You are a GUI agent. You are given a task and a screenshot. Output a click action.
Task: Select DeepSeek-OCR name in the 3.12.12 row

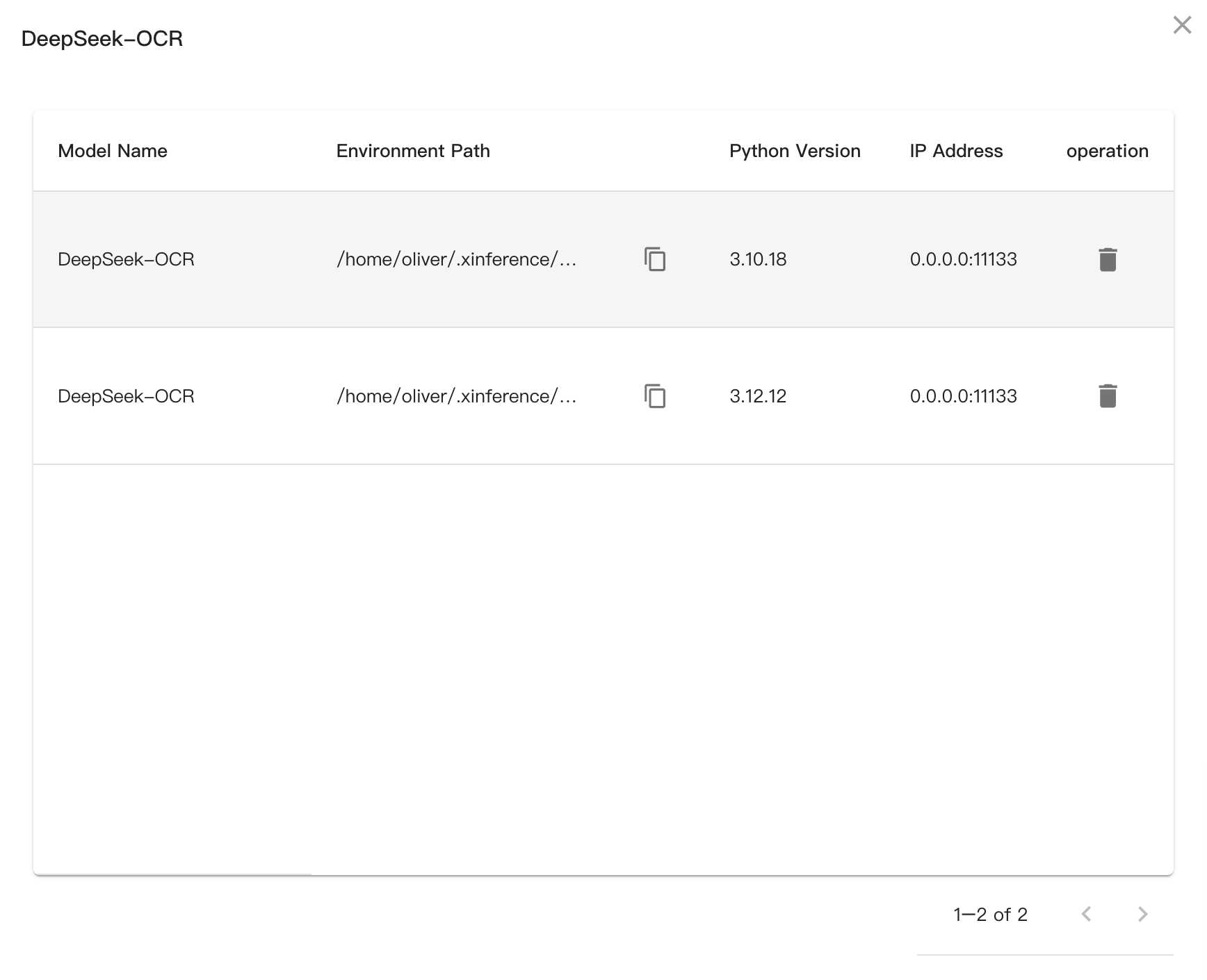(x=126, y=396)
